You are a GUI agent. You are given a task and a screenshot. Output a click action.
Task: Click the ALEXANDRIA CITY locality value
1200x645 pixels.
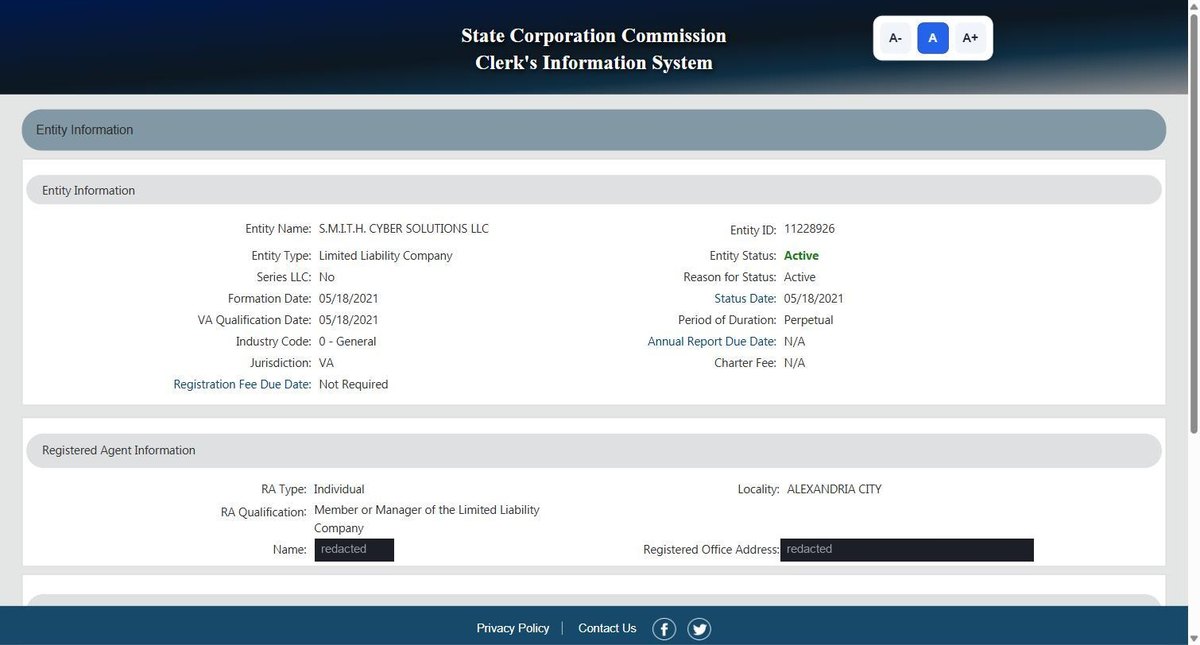834,489
